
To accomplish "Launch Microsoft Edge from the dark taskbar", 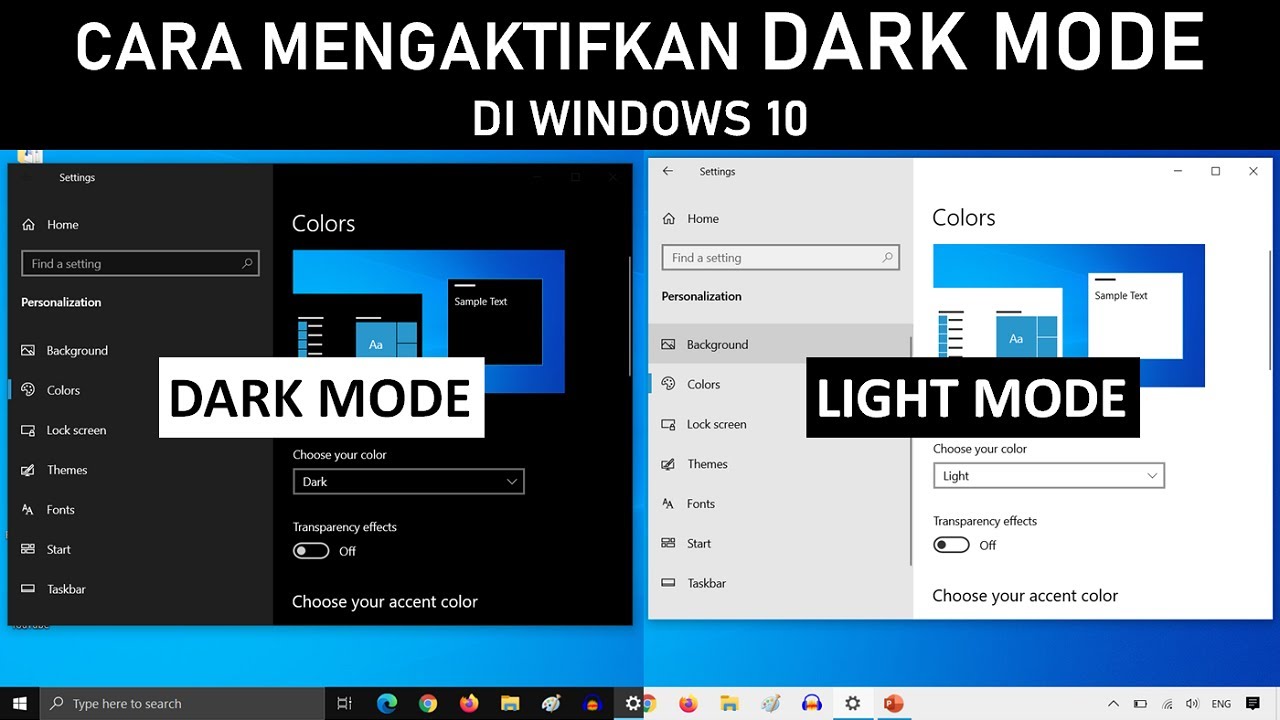I will 387,704.
